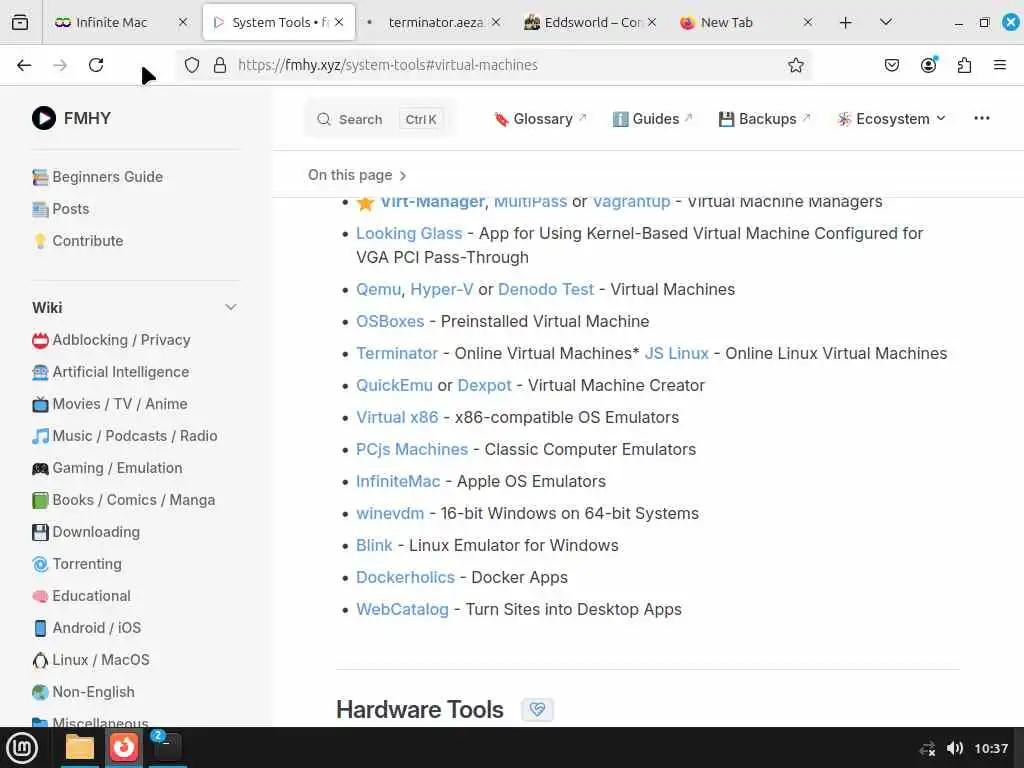Switch to the Eddsworld tab

pos(591,22)
